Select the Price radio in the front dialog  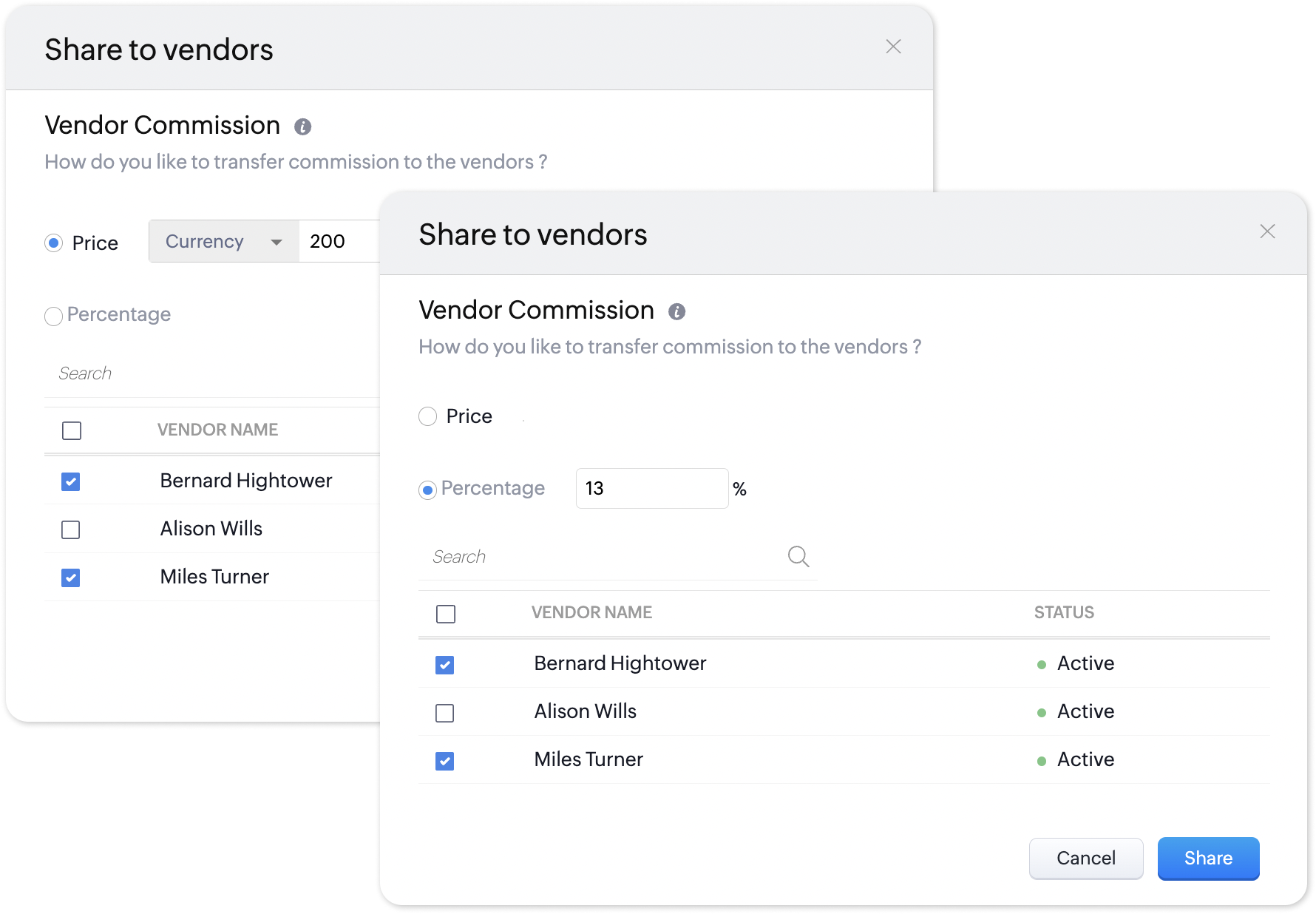[428, 416]
